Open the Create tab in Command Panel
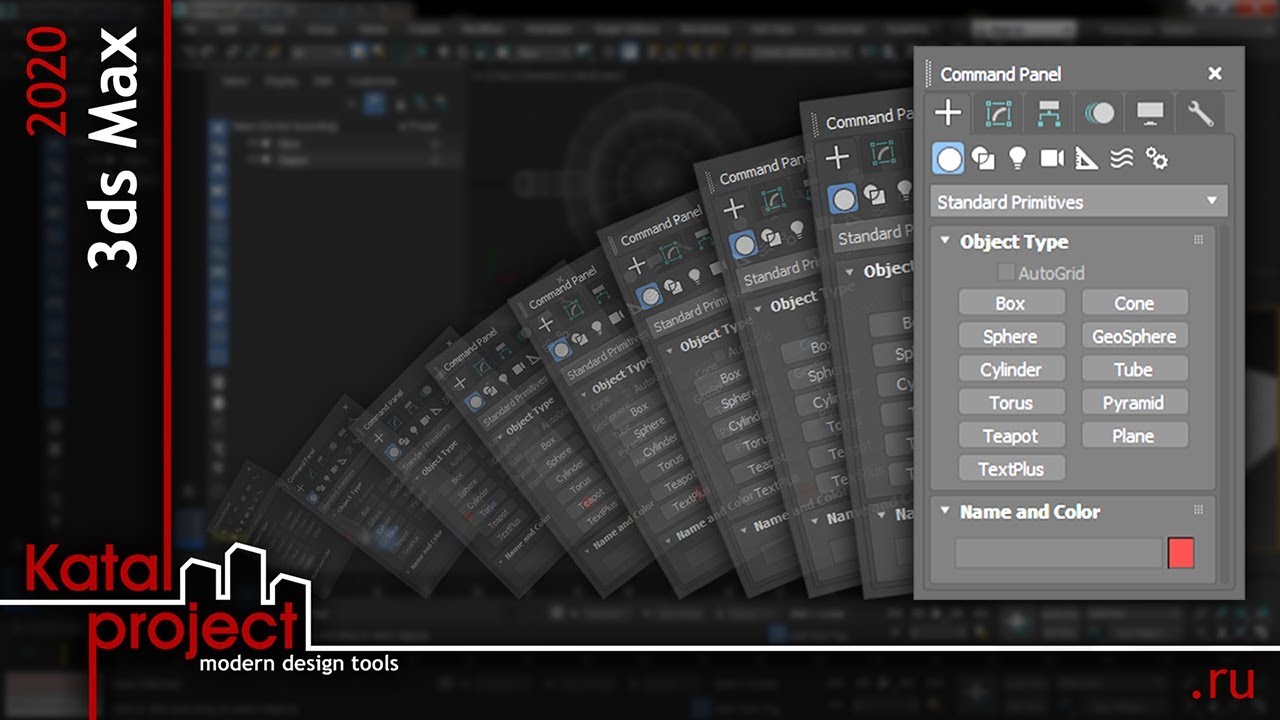1280x720 pixels. click(948, 114)
